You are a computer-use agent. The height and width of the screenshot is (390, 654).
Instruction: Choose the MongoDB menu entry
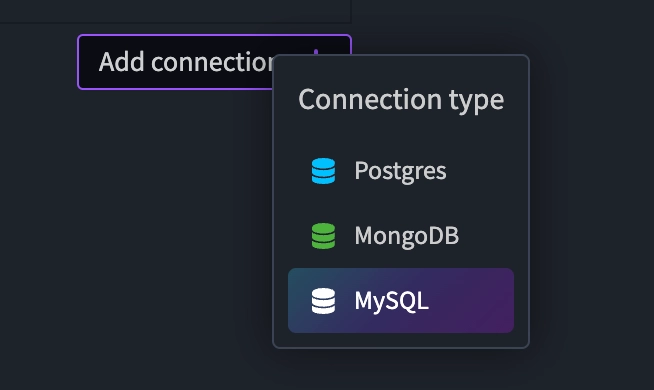point(401,236)
